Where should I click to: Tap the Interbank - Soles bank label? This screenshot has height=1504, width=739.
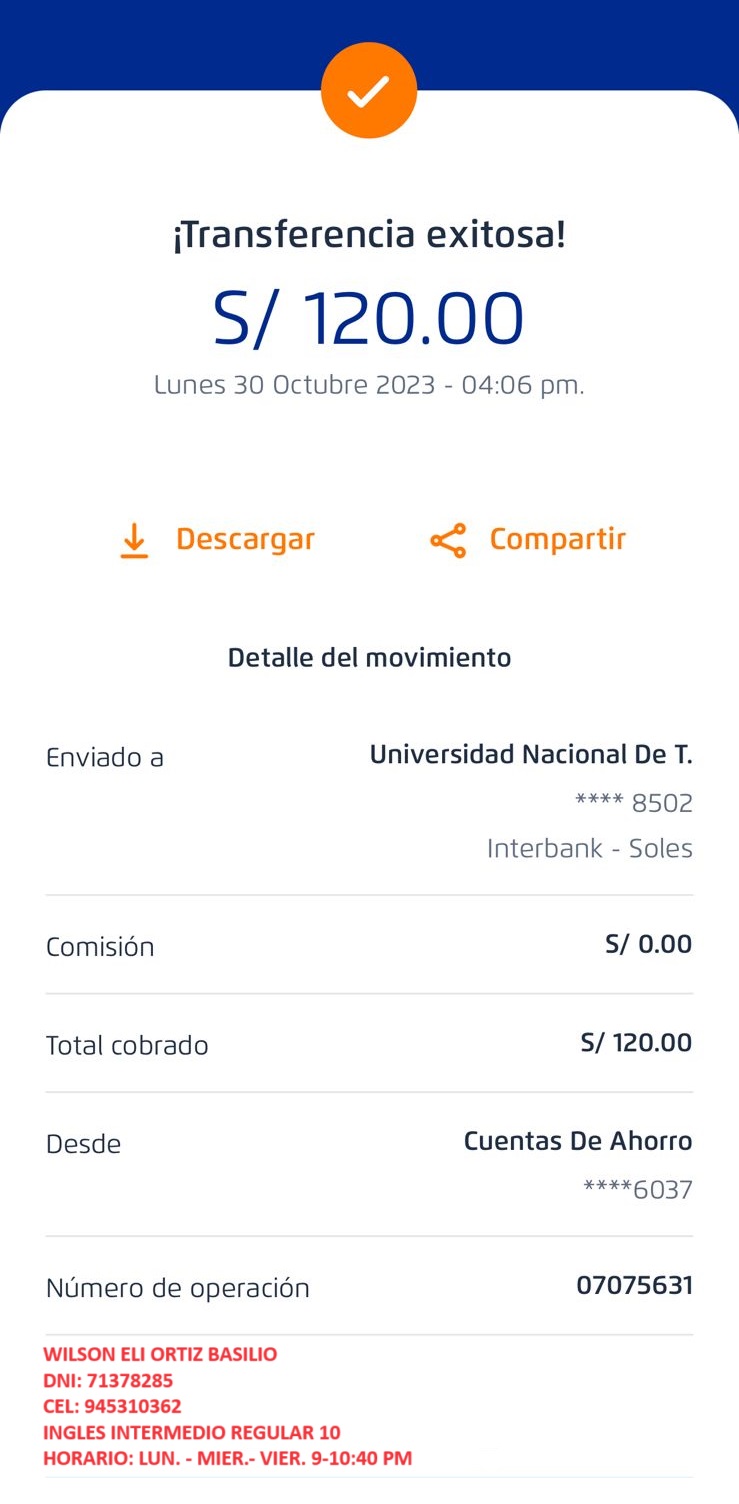point(589,849)
